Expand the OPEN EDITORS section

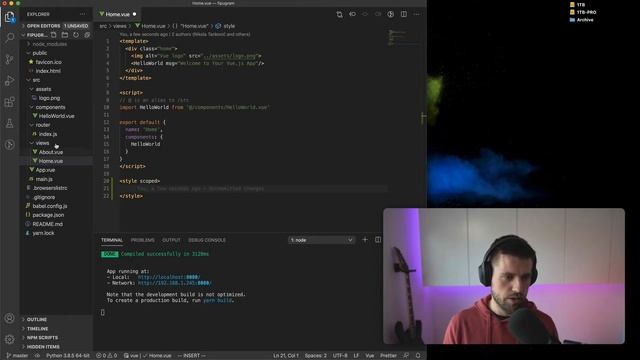[57, 26]
